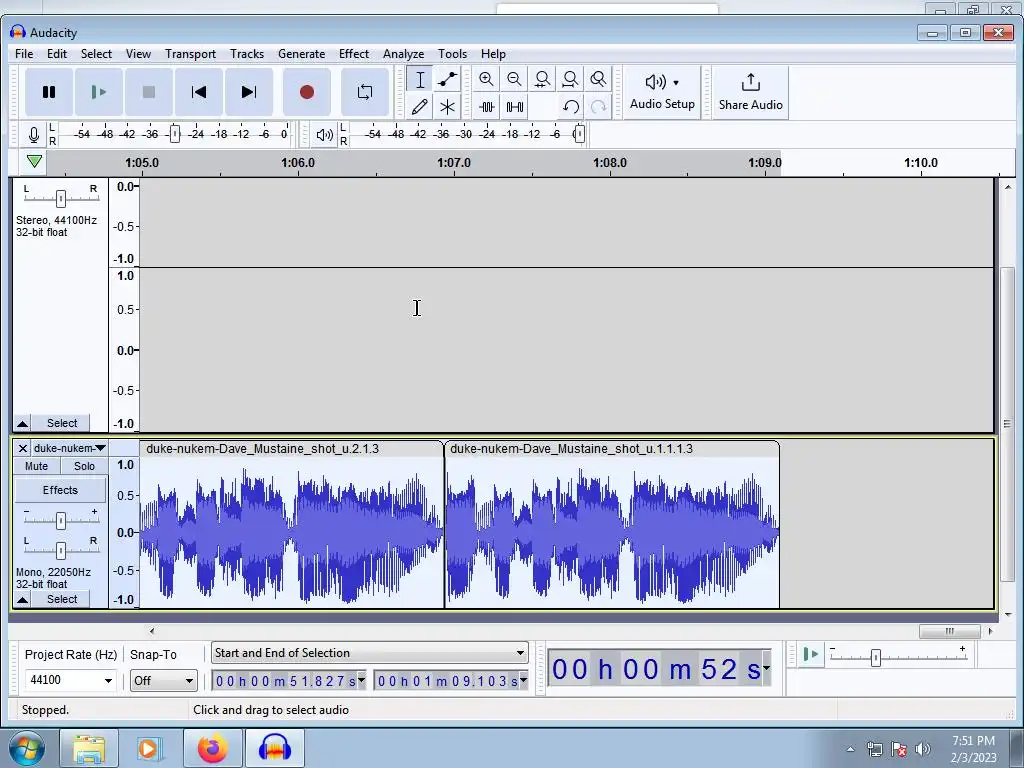Click the Play button in transport toolbar

click(x=99, y=92)
